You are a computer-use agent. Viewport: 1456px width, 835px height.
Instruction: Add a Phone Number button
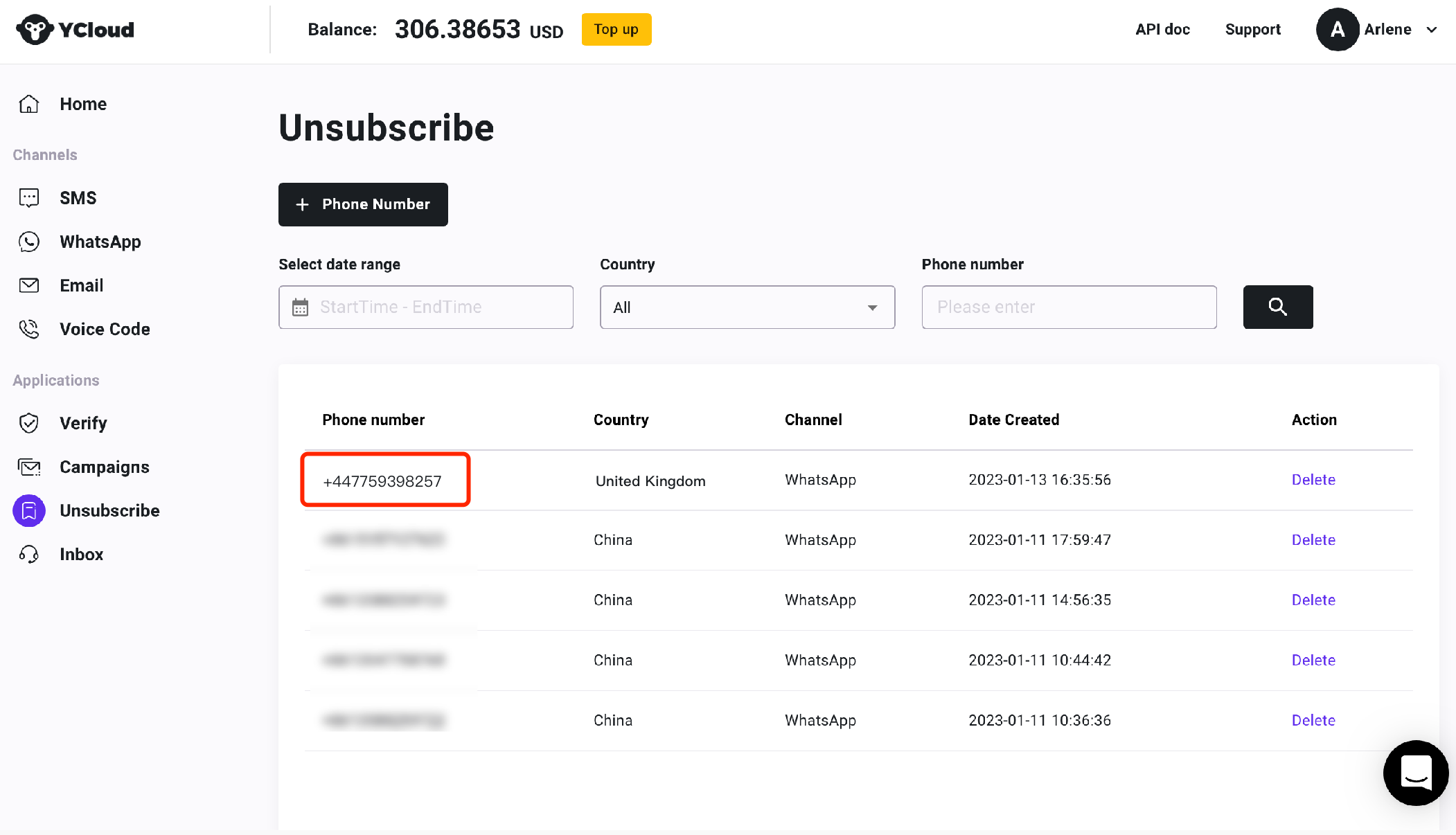[x=363, y=204]
